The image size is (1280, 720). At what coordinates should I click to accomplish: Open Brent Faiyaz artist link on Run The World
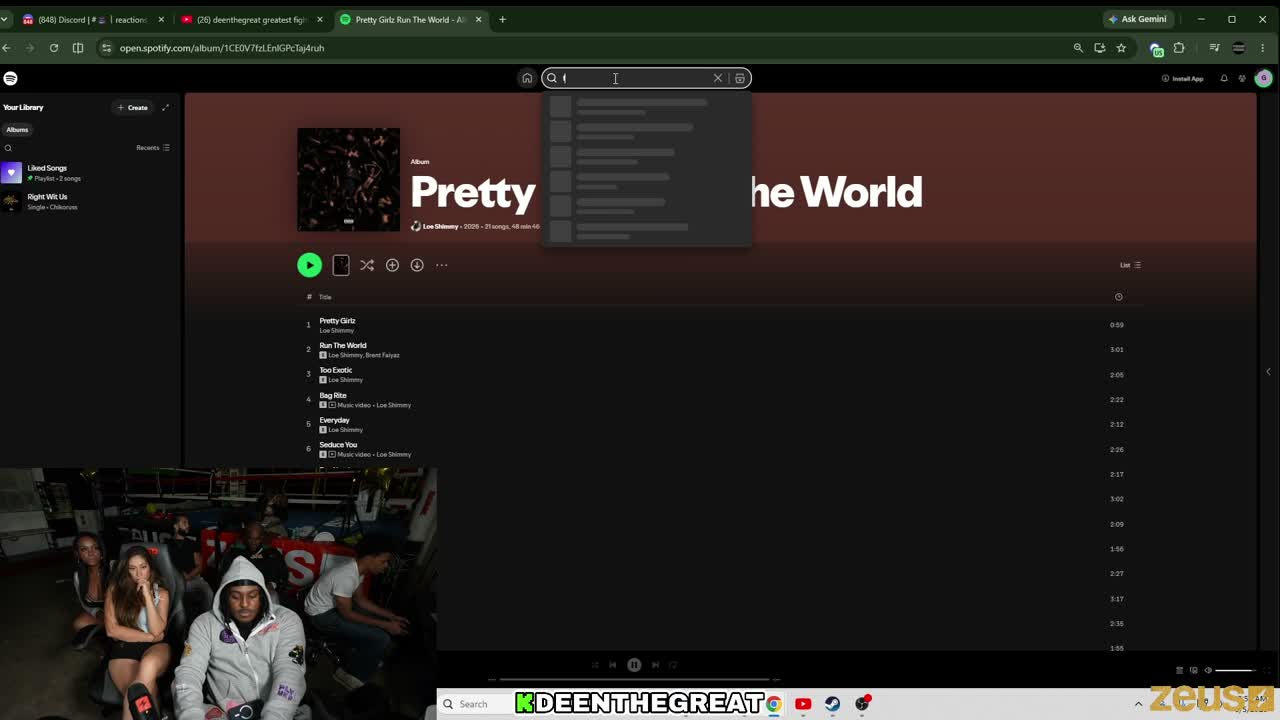(382, 355)
